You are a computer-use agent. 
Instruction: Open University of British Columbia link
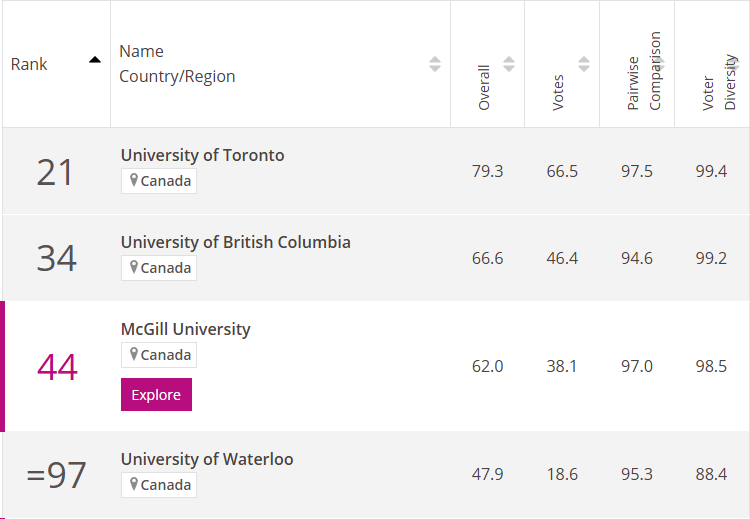pyautogui.click(x=235, y=243)
